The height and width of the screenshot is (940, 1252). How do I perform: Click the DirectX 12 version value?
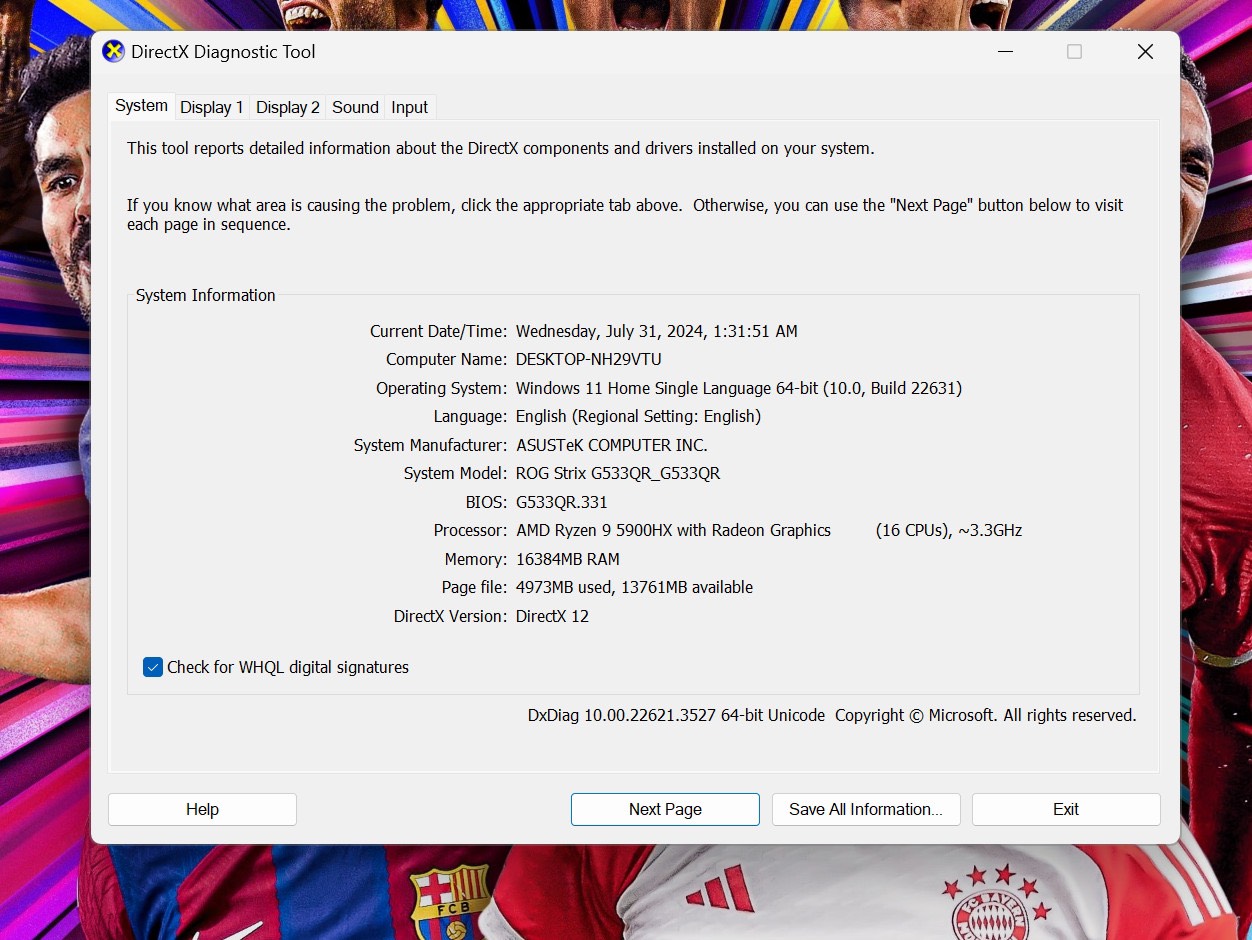[552, 616]
